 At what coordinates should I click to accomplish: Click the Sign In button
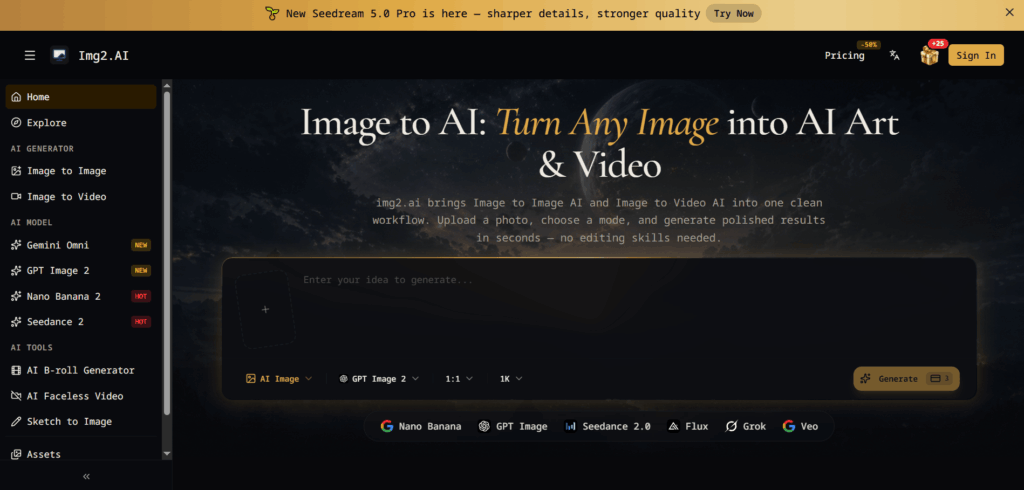click(x=976, y=56)
